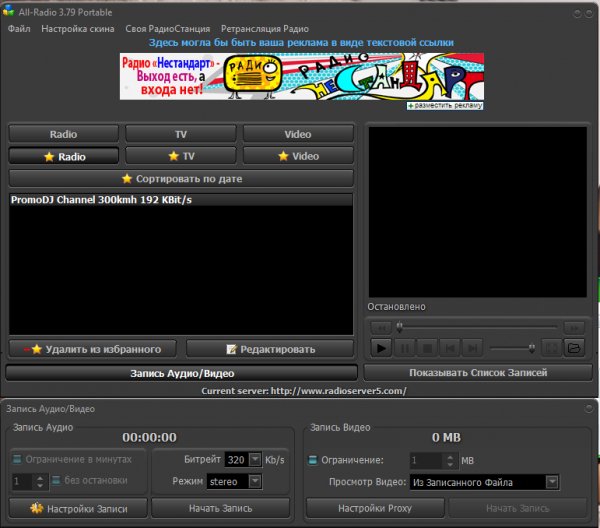Click the Current server radioserver5 link

(304, 391)
